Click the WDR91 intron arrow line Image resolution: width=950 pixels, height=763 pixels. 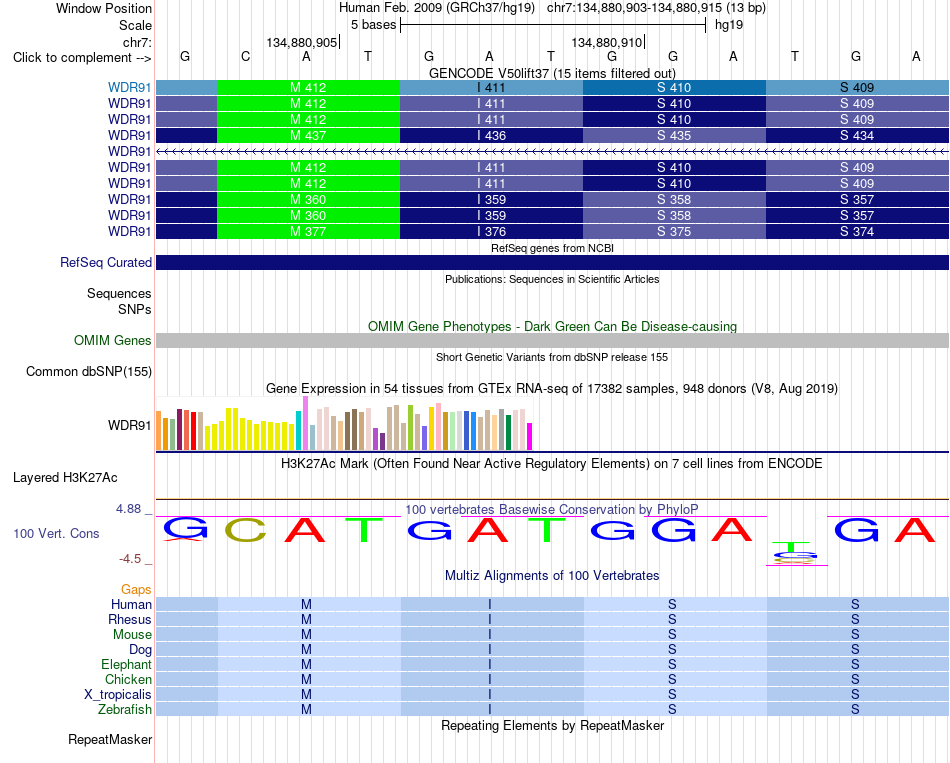[552, 152]
